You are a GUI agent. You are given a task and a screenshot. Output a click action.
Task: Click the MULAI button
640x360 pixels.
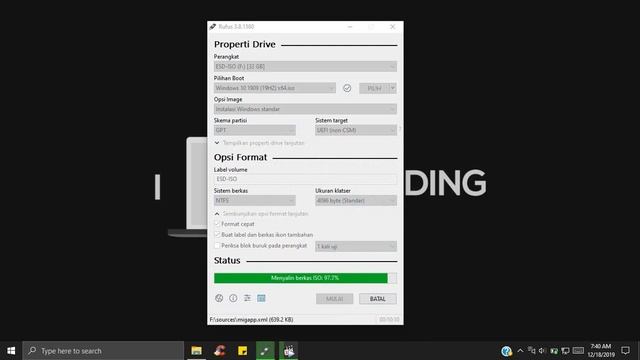click(x=334, y=299)
